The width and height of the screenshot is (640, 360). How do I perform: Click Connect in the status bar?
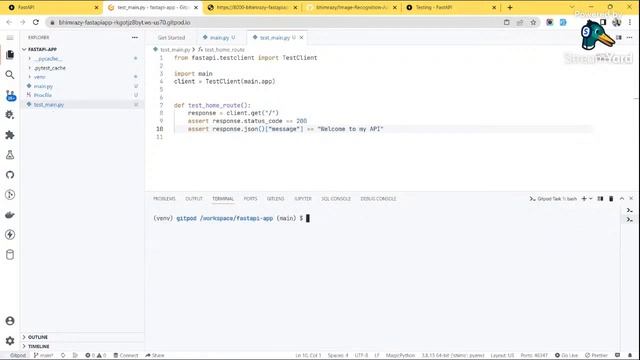tap(126, 356)
